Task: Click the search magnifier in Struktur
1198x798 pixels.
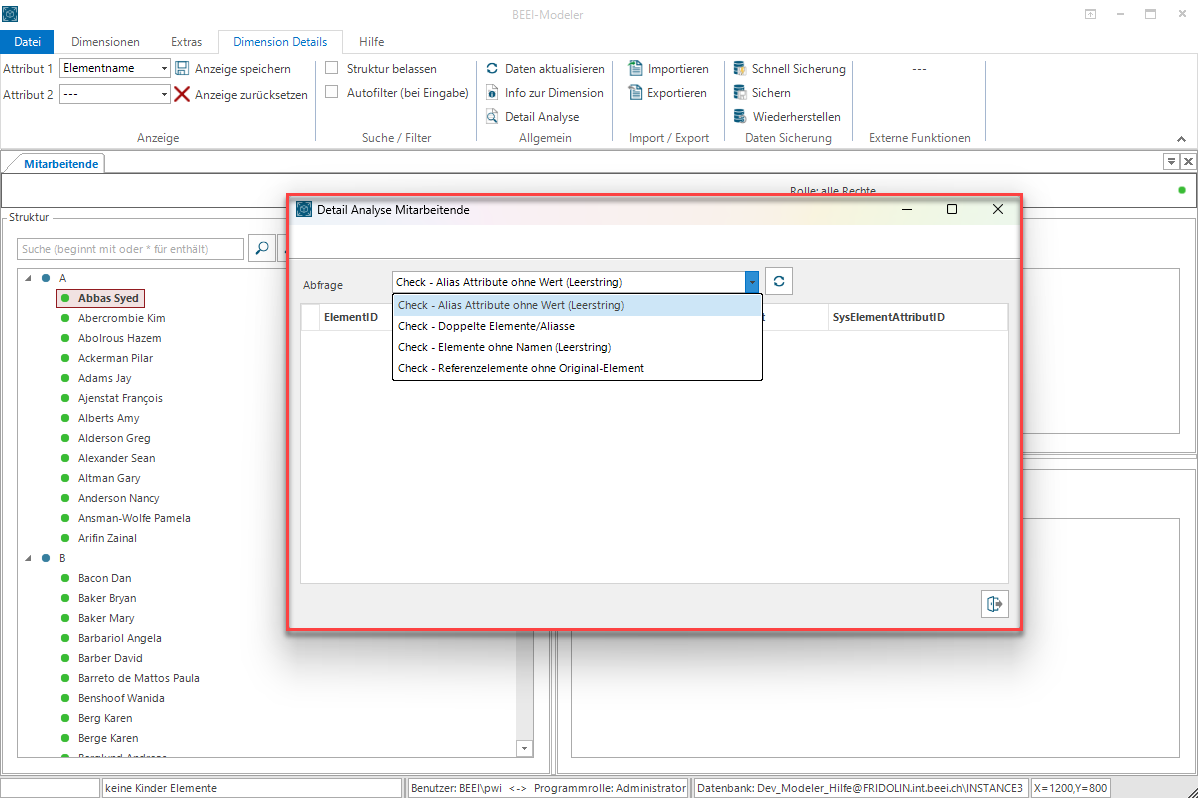Action: point(262,248)
